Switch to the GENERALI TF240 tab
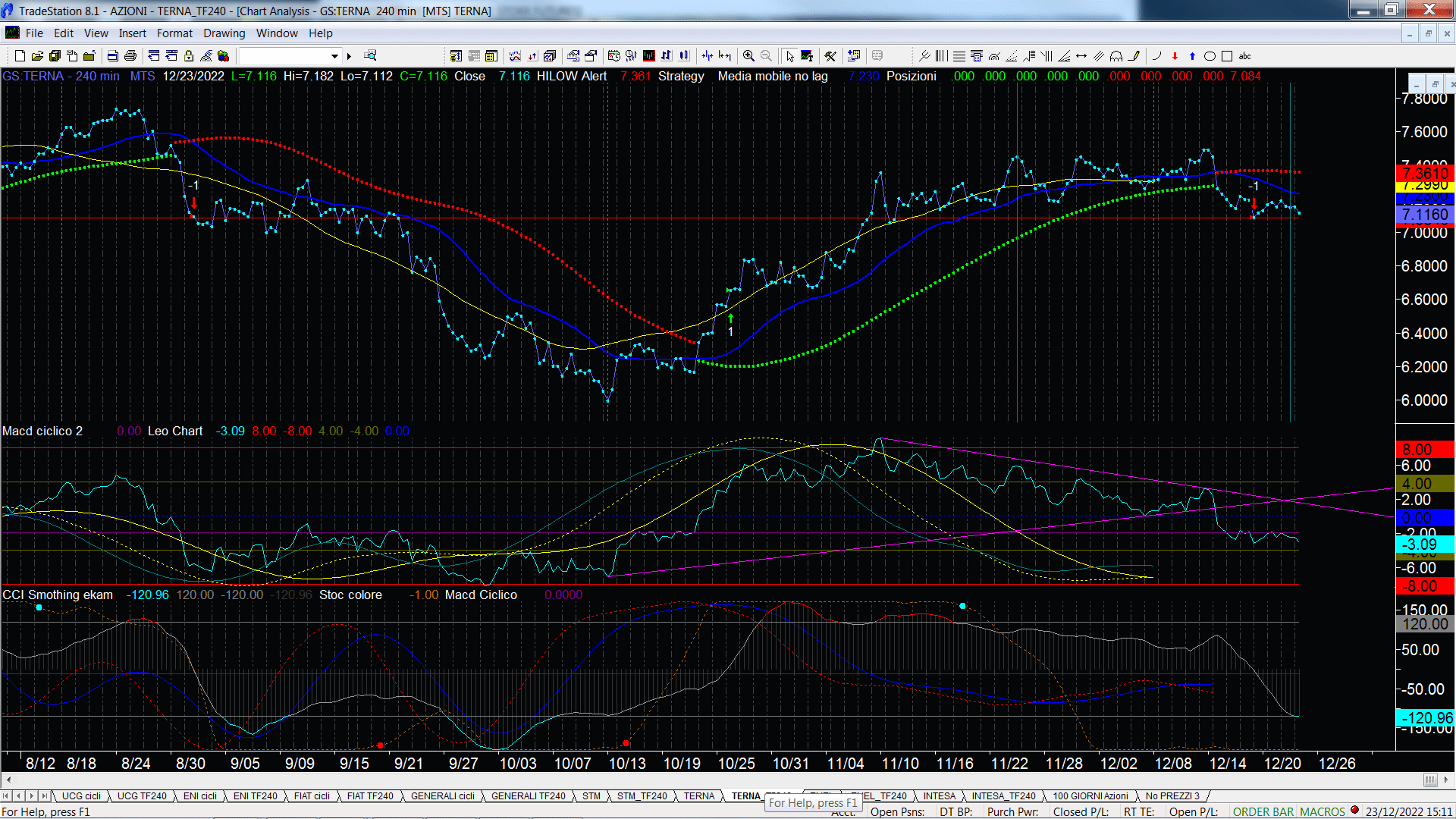This screenshot has height=819, width=1456. pyautogui.click(x=529, y=796)
